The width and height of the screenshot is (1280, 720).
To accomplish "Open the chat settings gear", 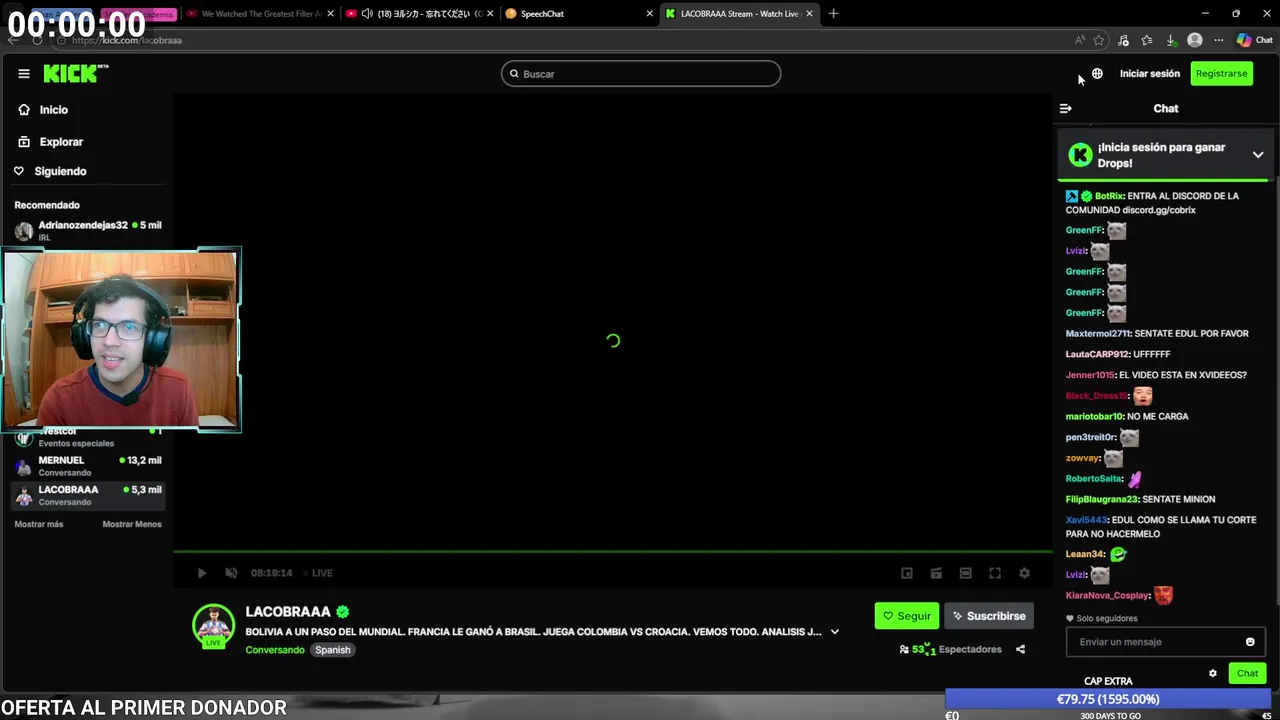I will click(1213, 673).
